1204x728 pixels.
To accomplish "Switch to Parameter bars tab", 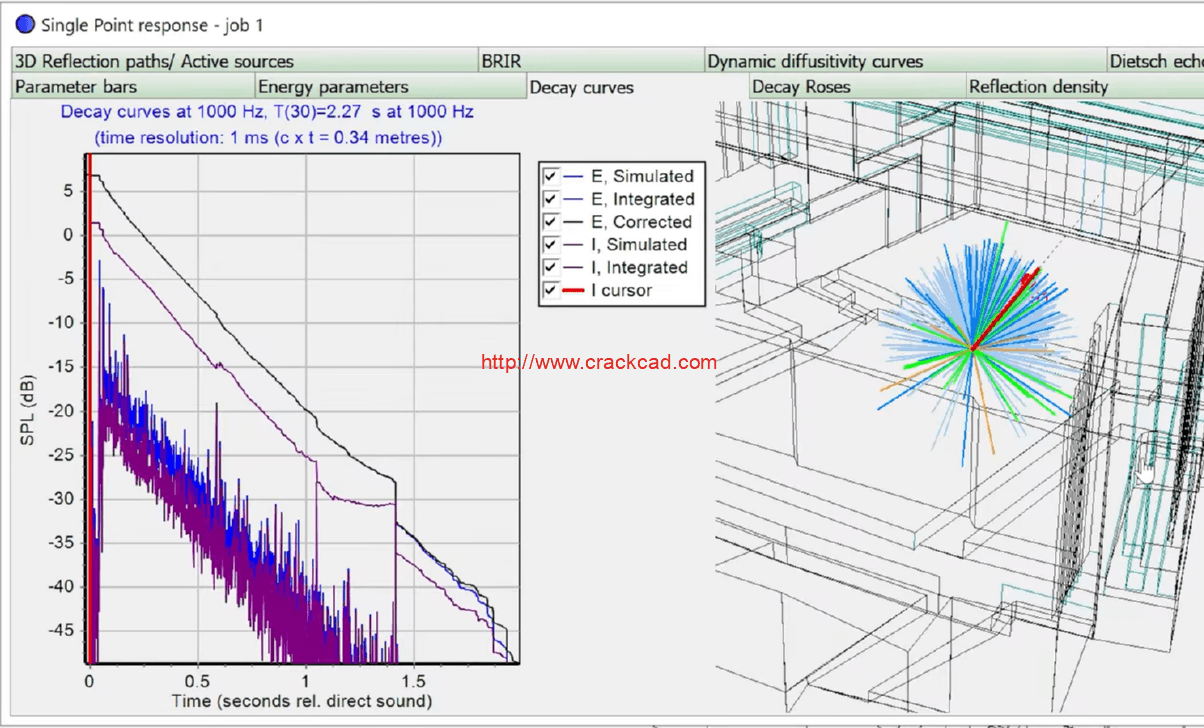I will tap(133, 87).
